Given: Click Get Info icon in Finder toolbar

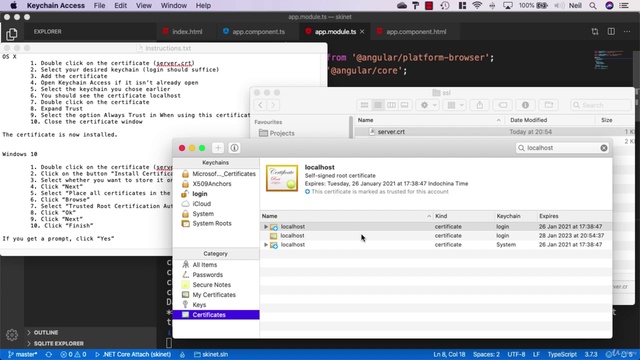Looking at the screenshot, I should (525, 105).
